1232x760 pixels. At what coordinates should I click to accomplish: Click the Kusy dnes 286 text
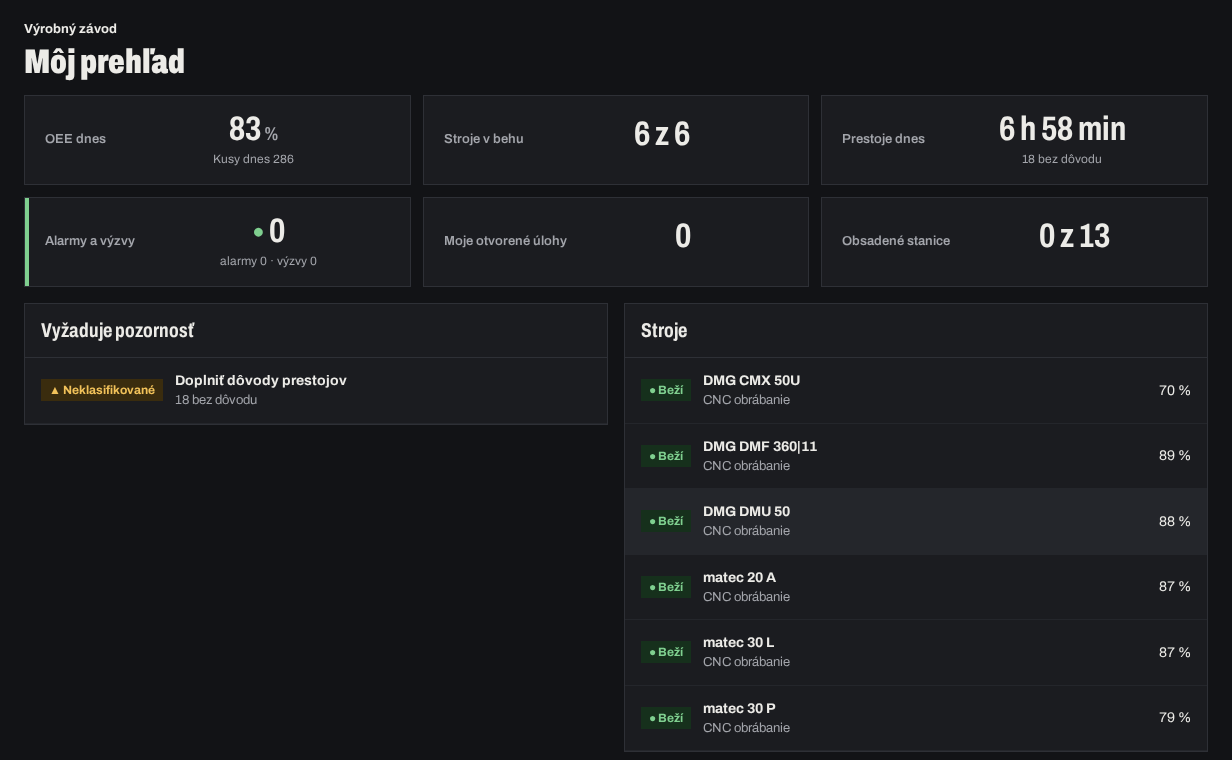(x=253, y=159)
